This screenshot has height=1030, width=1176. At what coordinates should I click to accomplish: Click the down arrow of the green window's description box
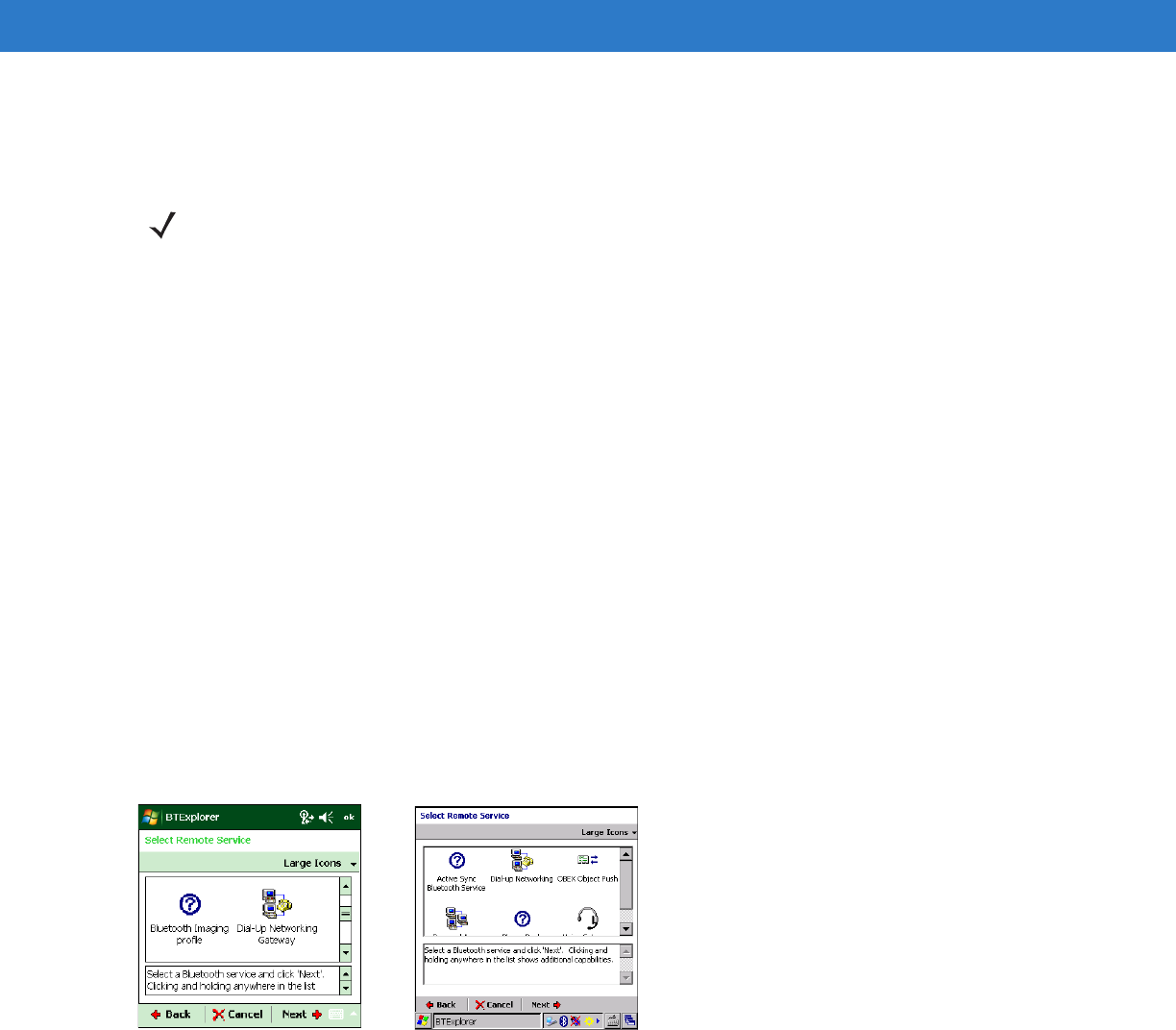[x=346, y=988]
